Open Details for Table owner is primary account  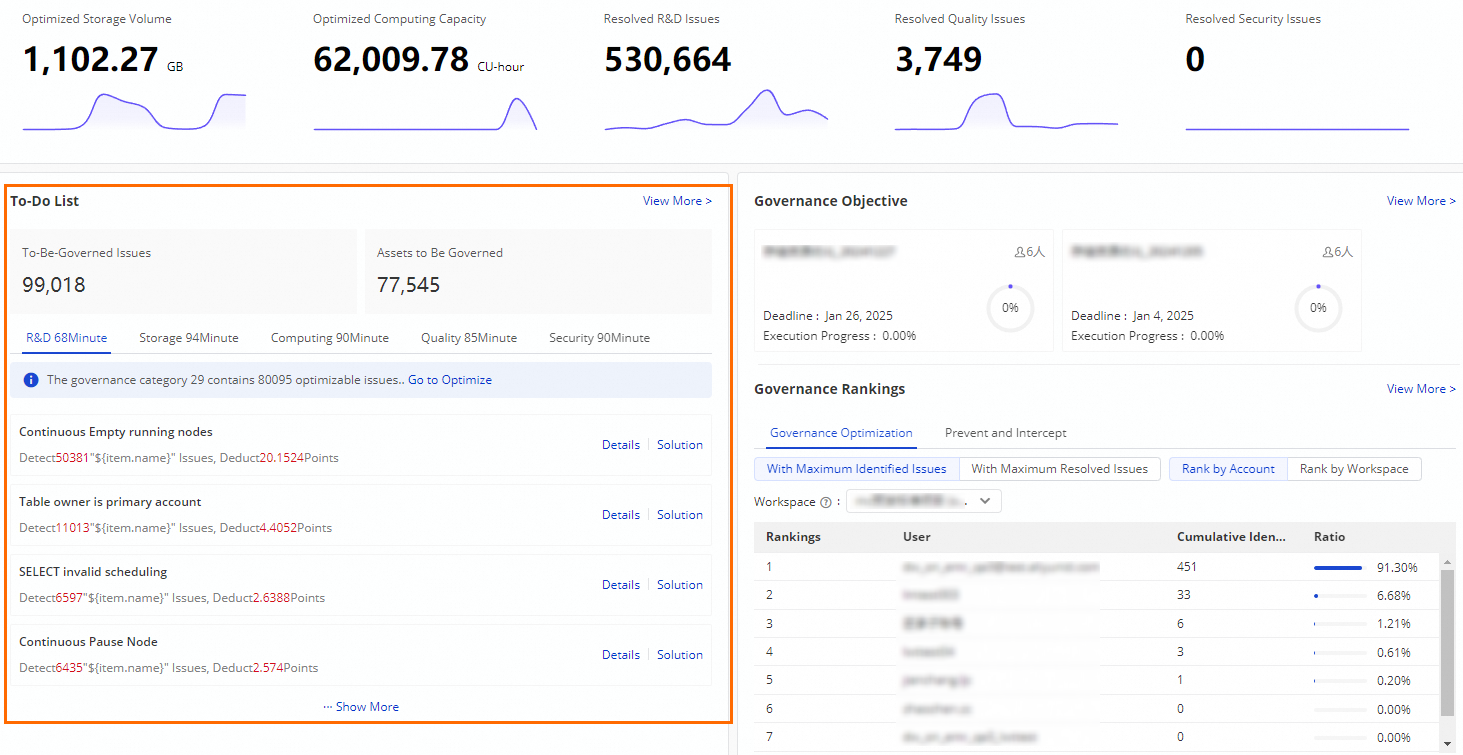621,515
